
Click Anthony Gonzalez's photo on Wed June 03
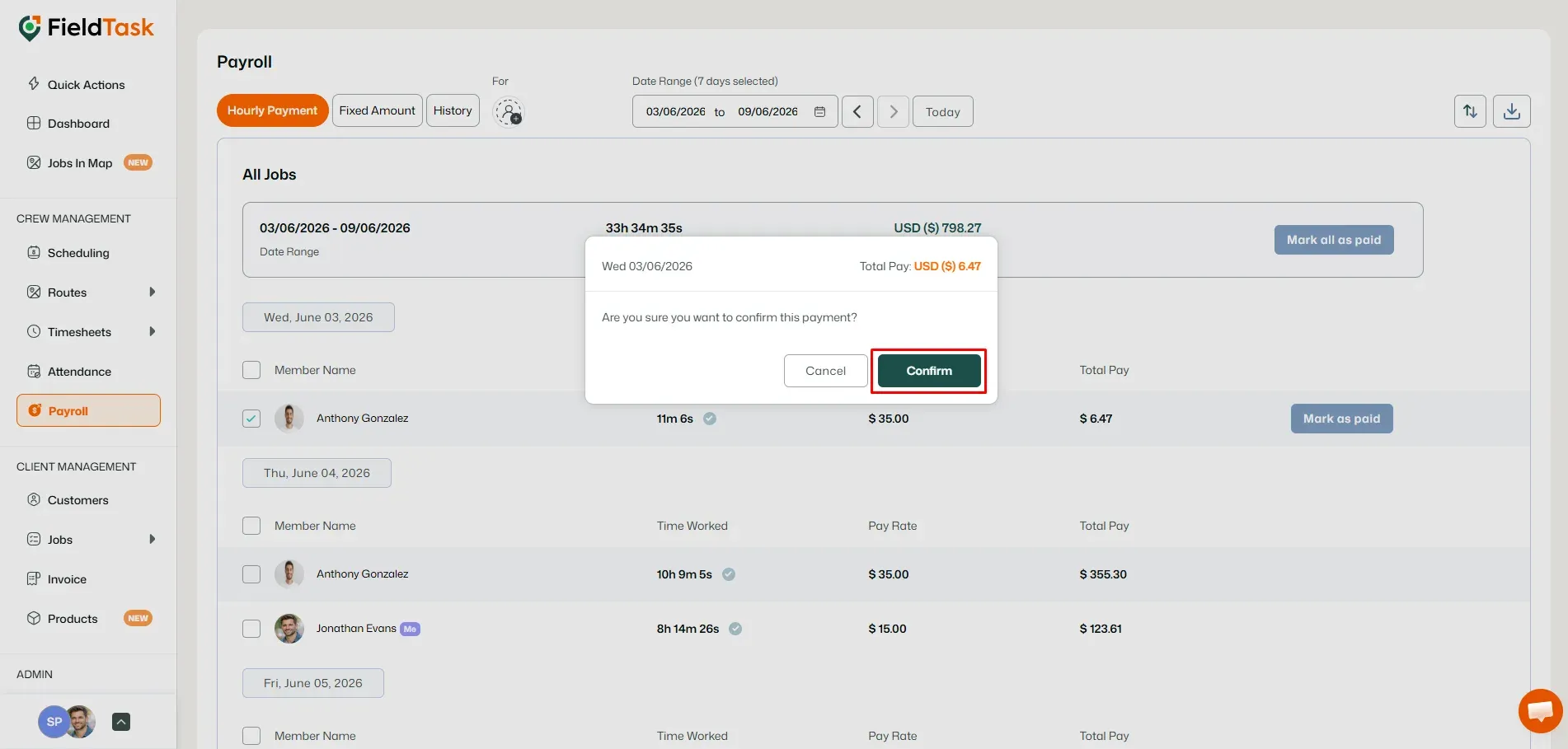(289, 419)
